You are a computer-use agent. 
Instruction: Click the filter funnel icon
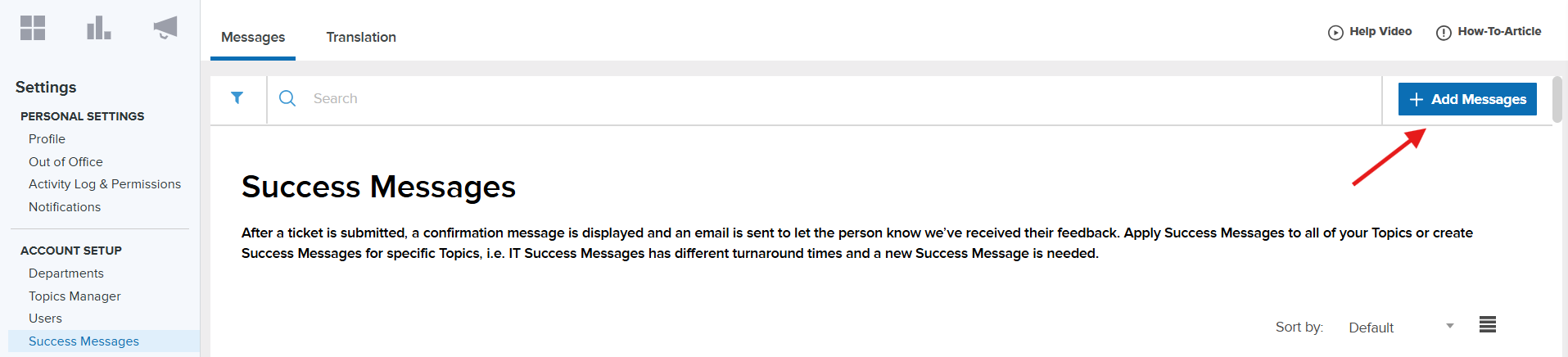(237, 98)
